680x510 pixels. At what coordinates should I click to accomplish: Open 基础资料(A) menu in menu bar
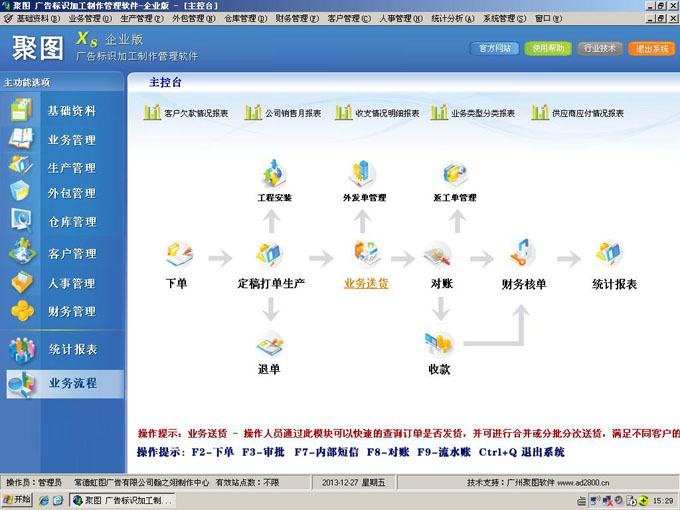(x=38, y=18)
